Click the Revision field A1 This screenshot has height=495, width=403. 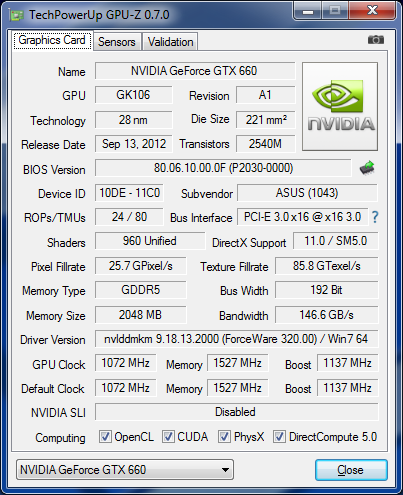point(266,95)
